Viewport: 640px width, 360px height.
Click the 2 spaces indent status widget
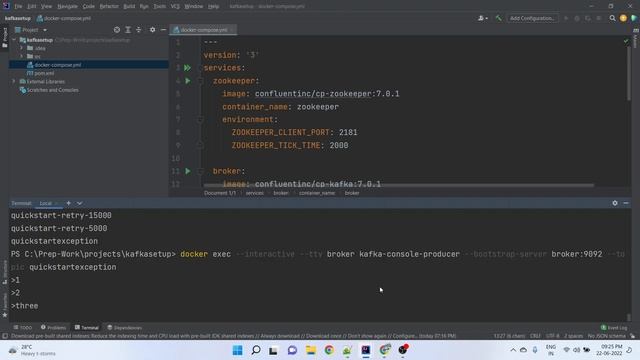(573, 336)
